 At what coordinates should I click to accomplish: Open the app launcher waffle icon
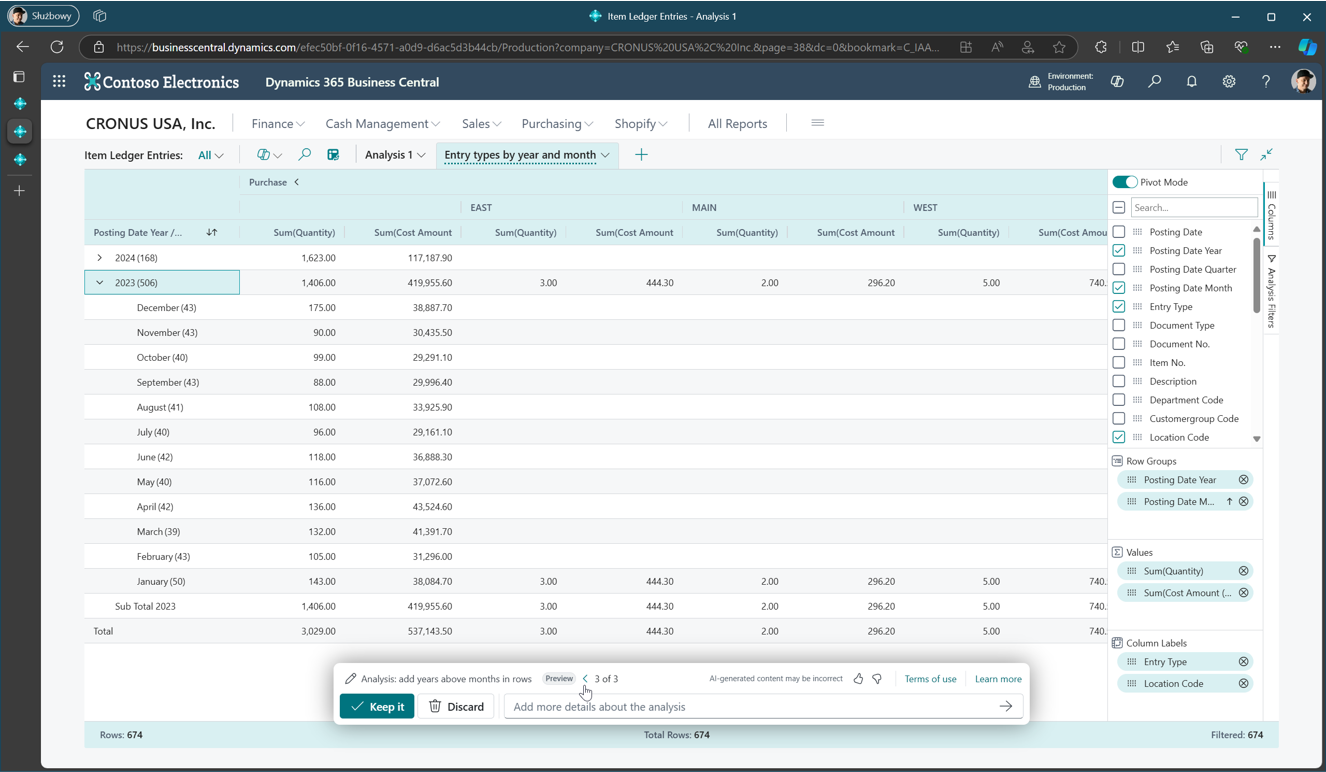point(59,82)
